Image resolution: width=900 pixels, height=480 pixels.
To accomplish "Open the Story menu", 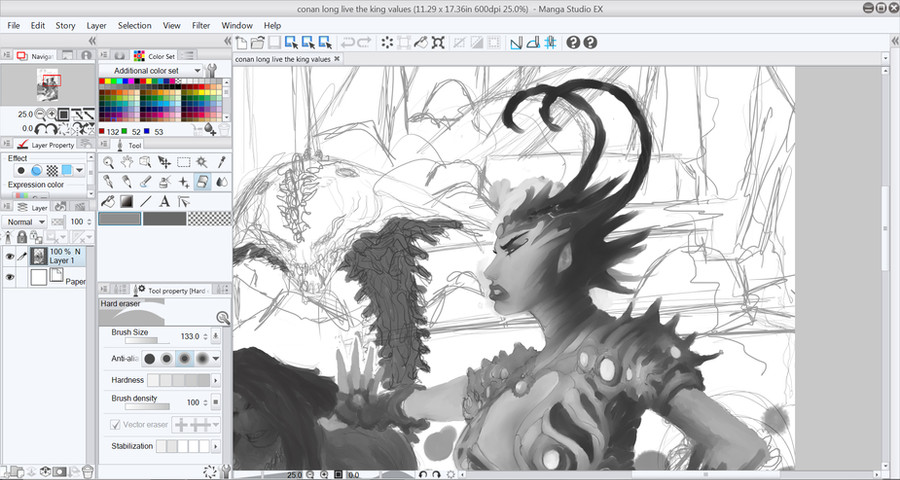I will click(65, 25).
